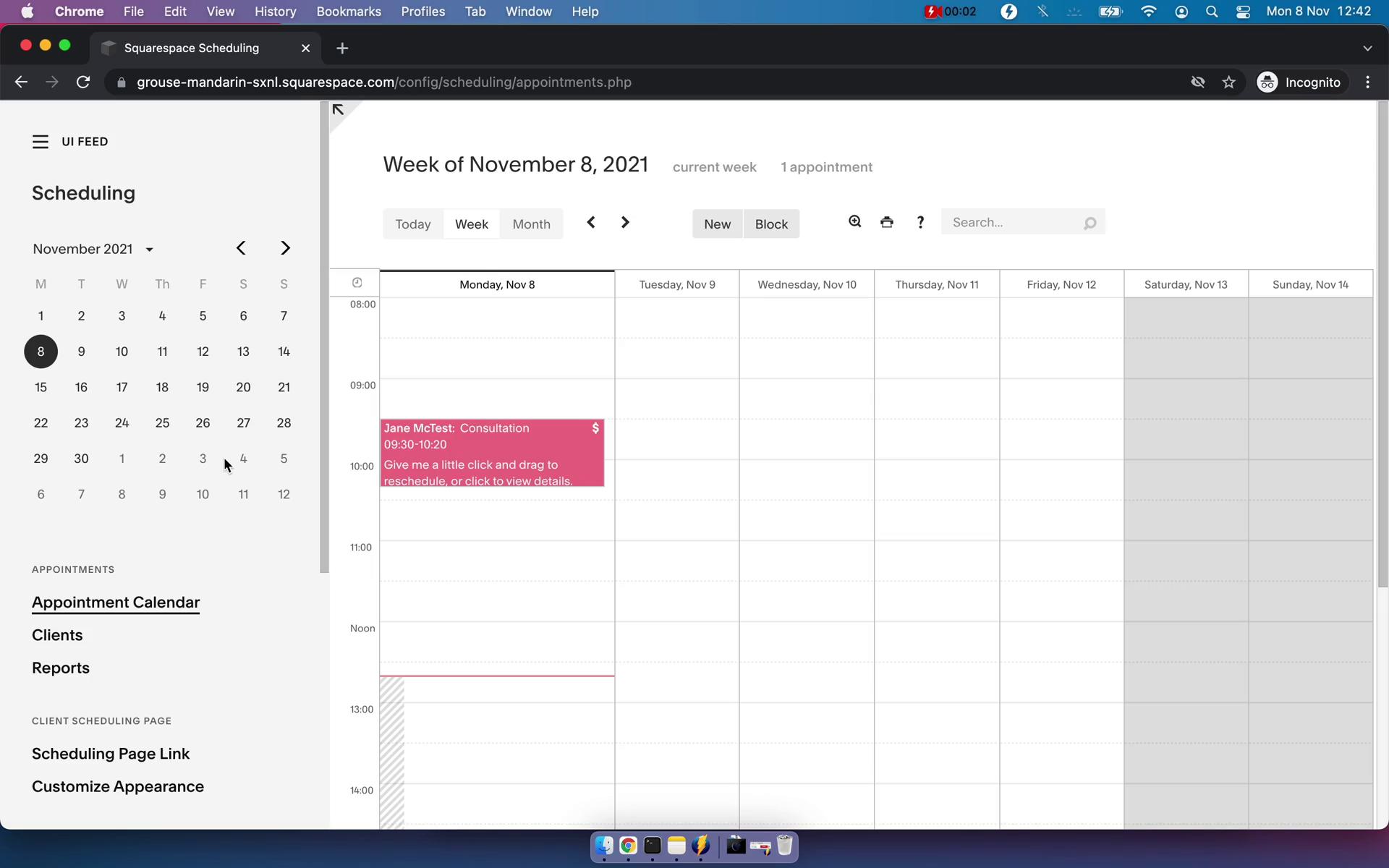Open the Reports section link
The height and width of the screenshot is (868, 1389).
tap(60, 668)
